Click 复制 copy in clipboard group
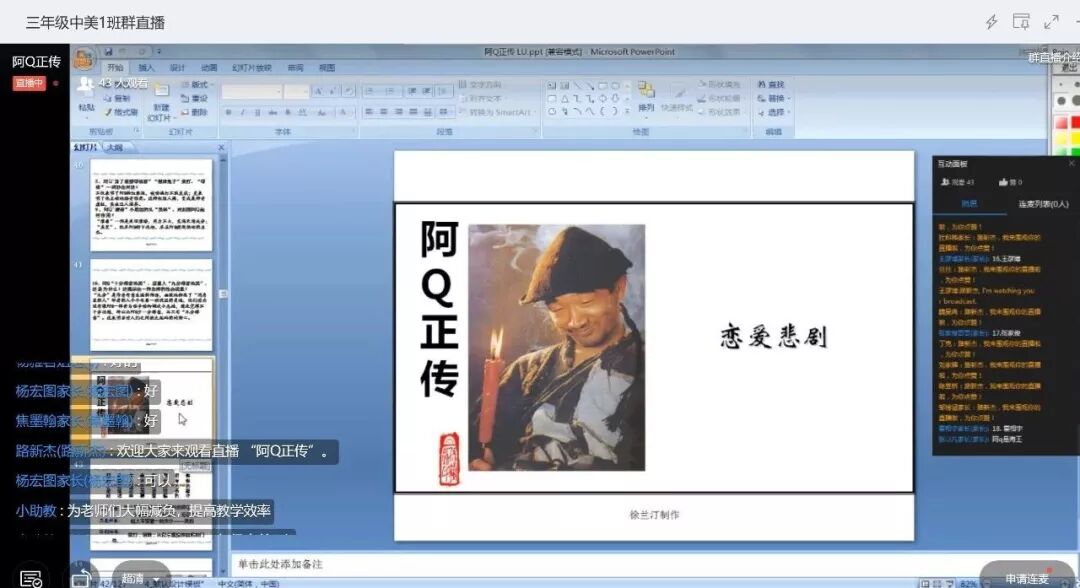Image resolution: width=1080 pixels, height=588 pixels. pyautogui.click(x=117, y=98)
